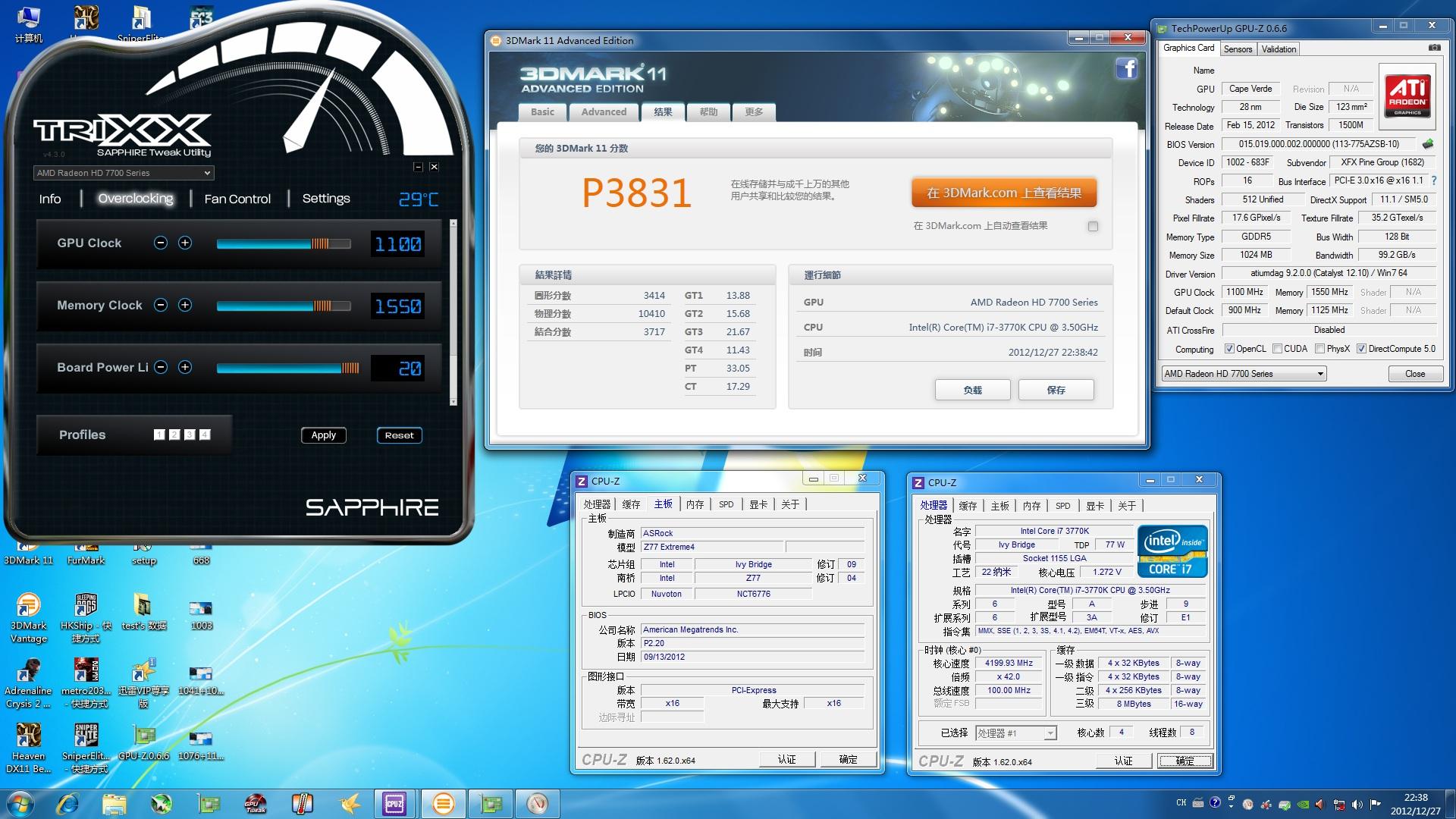Open Internet Explorer from taskbar
The height and width of the screenshot is (819, 1456).
click(x=67, y=804)
